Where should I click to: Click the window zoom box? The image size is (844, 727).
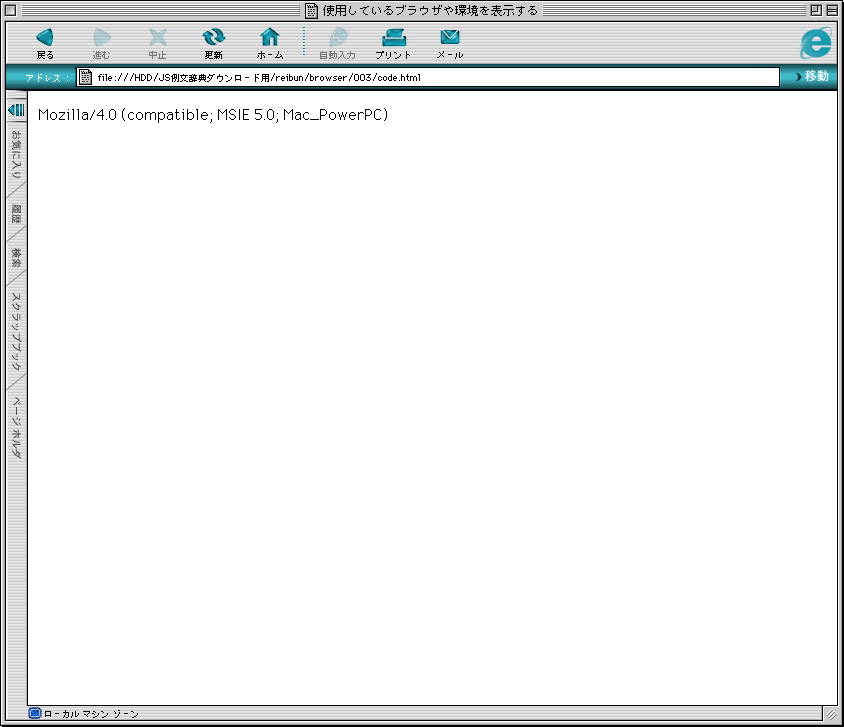tap(816, 10)
